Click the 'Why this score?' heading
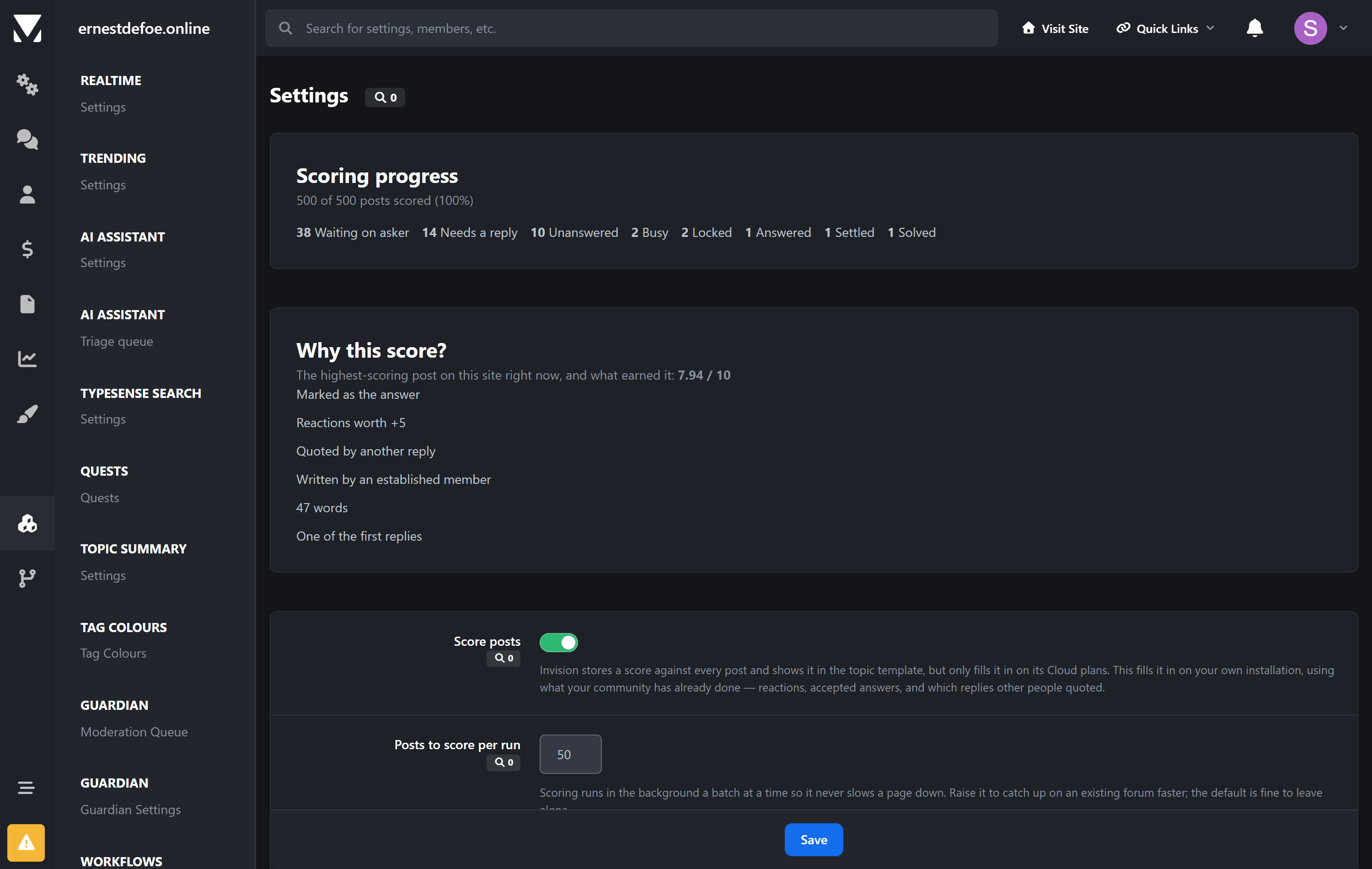The image size is (1372, 869). coord(371,350)
